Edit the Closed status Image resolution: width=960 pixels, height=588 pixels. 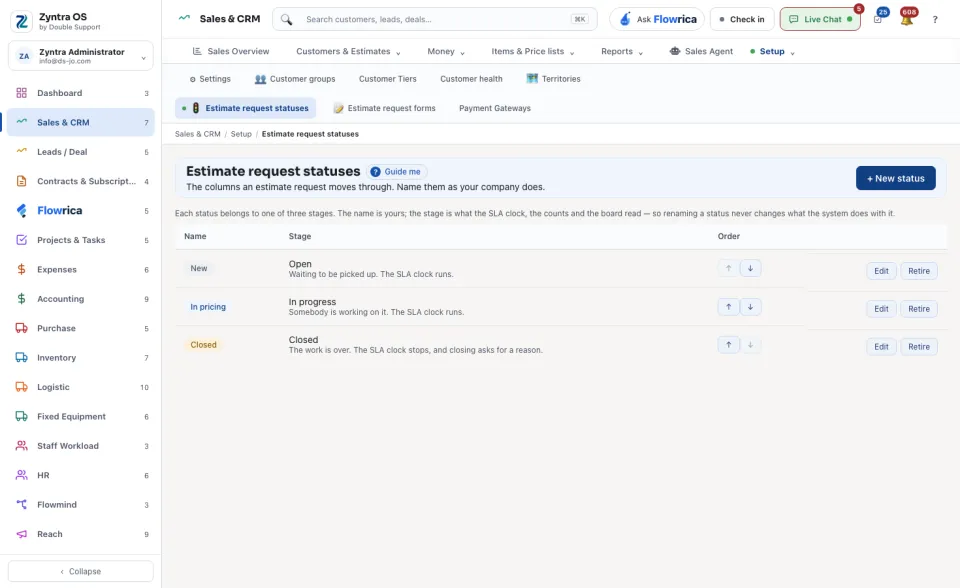pyautogui.click(x=881, y=347)
